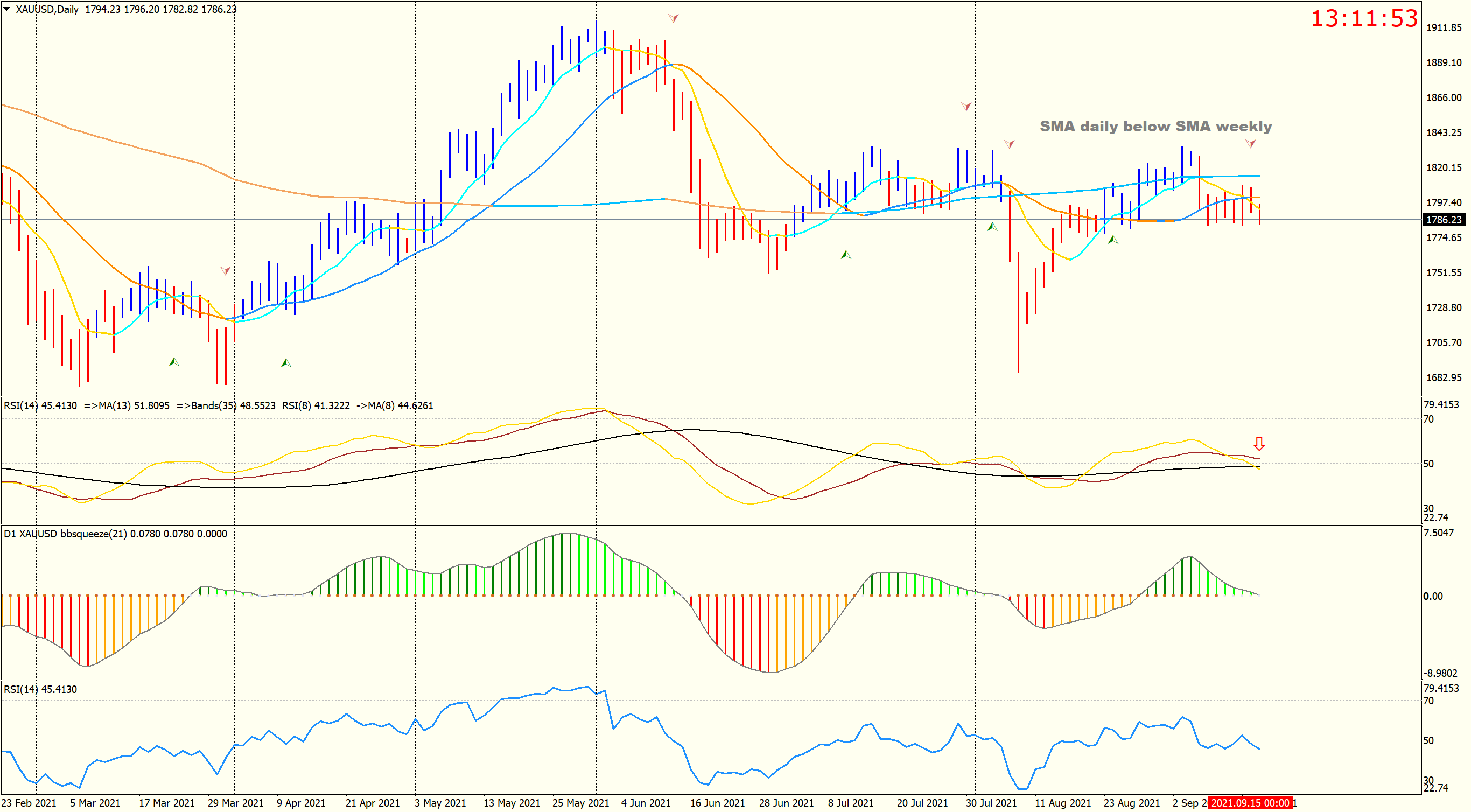Click red down arrow above early June peak
Image resolution: width=1471 pixels, height=812 pixels.
pos(673,18)
